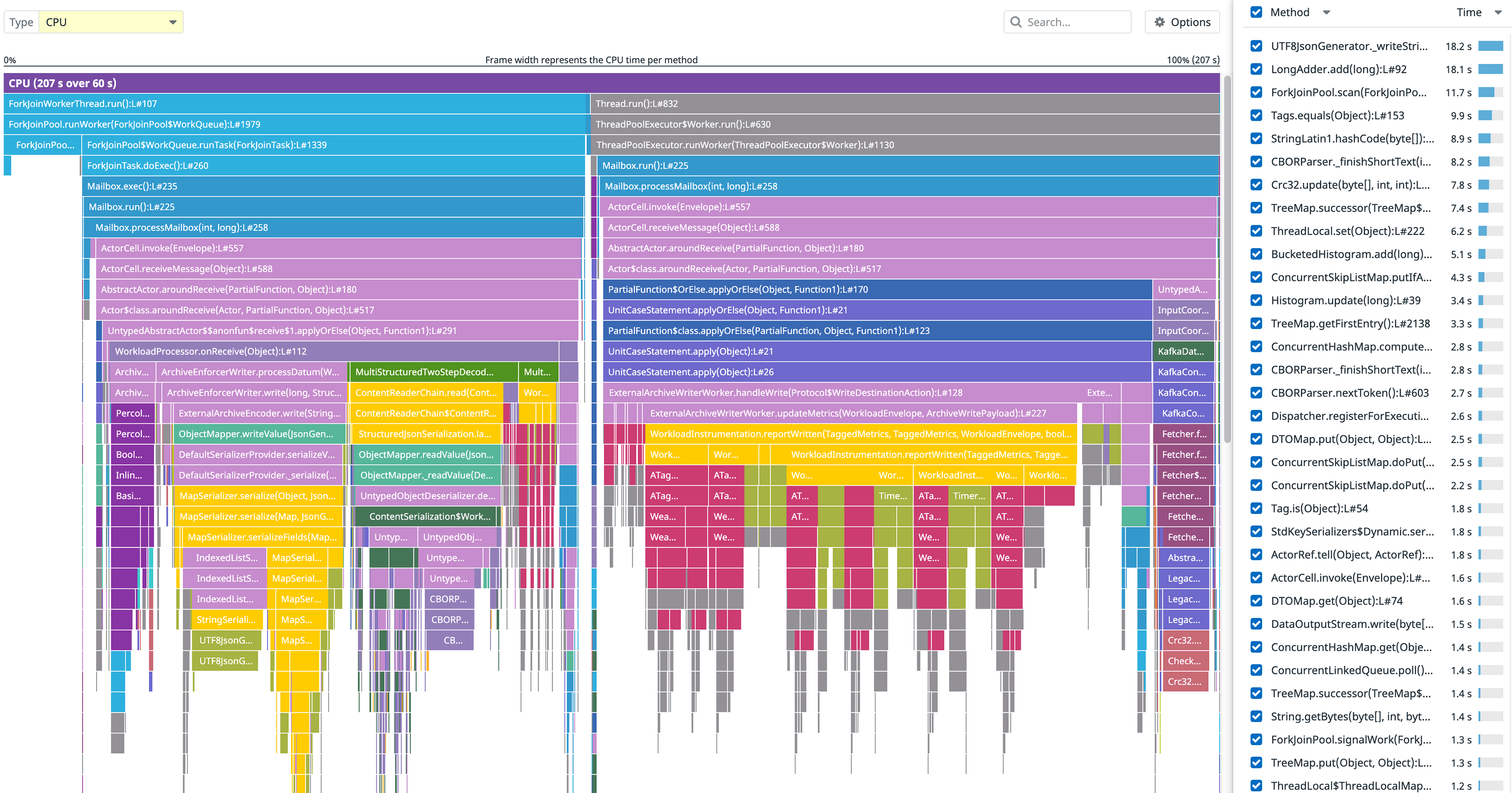The image size is (1512, 793).
Task: Click the gear icon on the Options button
Action: pyautogui.click(x=1159, y=22)
